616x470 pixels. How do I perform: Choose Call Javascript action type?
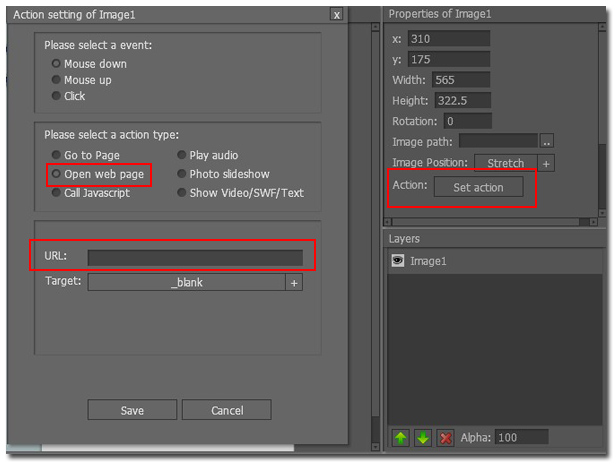(56, 193)
